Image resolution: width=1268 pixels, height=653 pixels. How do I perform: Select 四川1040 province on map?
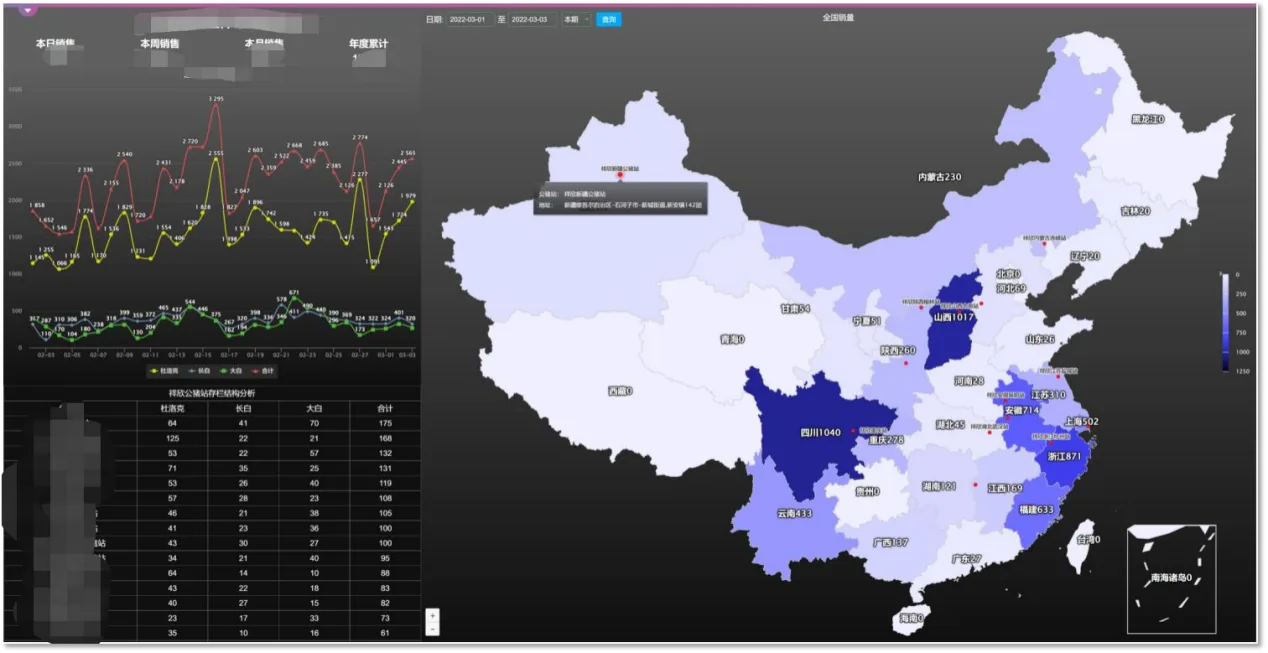pyautogui.click(x=820, y=433)
